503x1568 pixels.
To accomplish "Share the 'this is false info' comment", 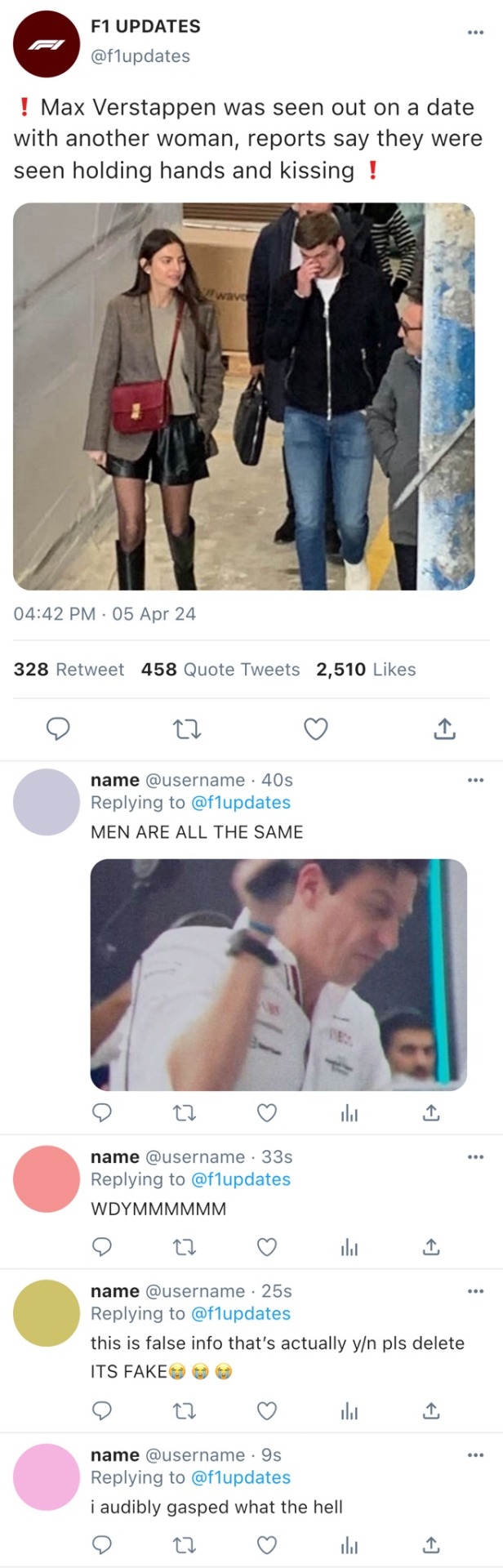I will tap(432, 1410).
